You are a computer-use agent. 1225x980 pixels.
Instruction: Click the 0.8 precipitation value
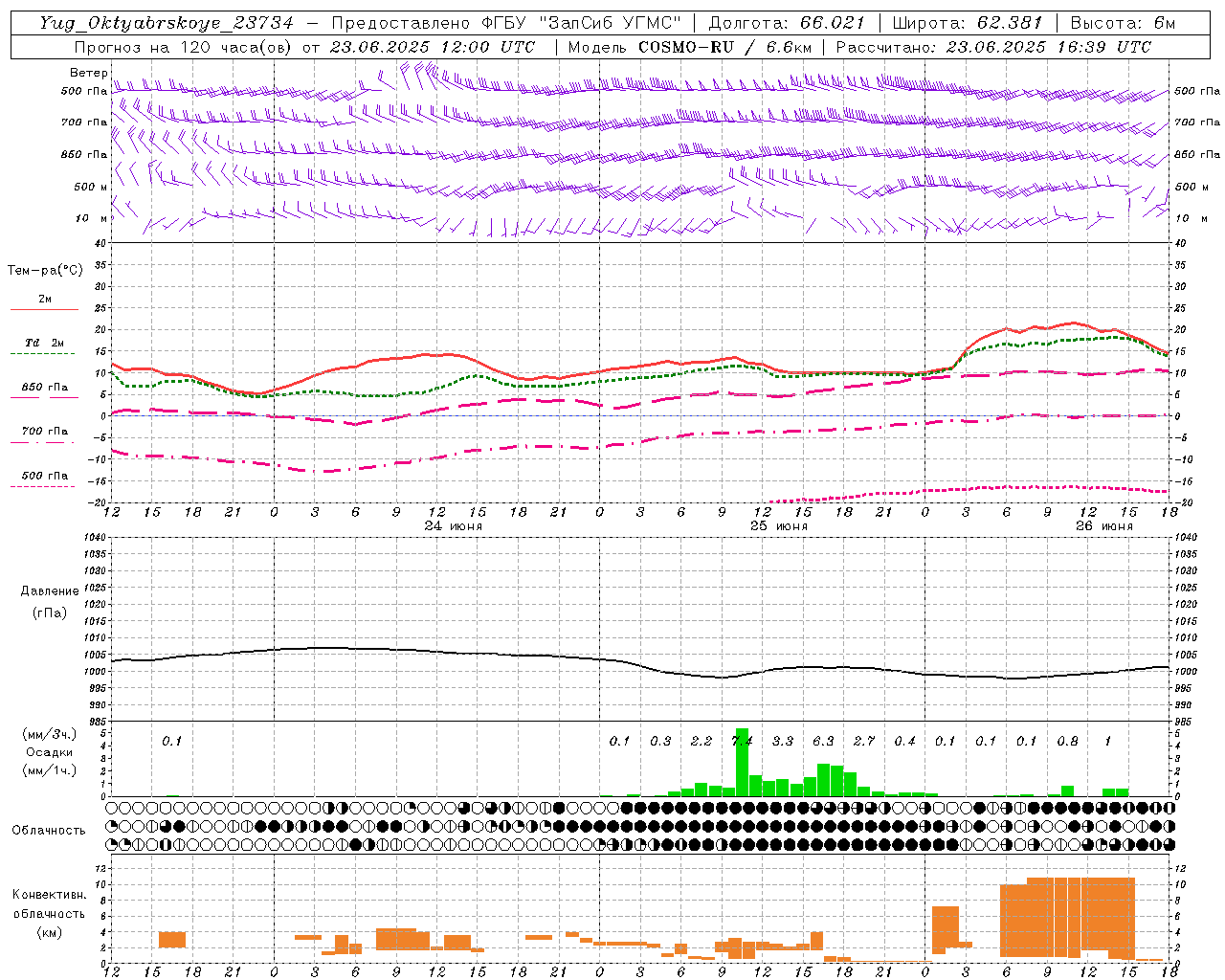pos(1067,741)
